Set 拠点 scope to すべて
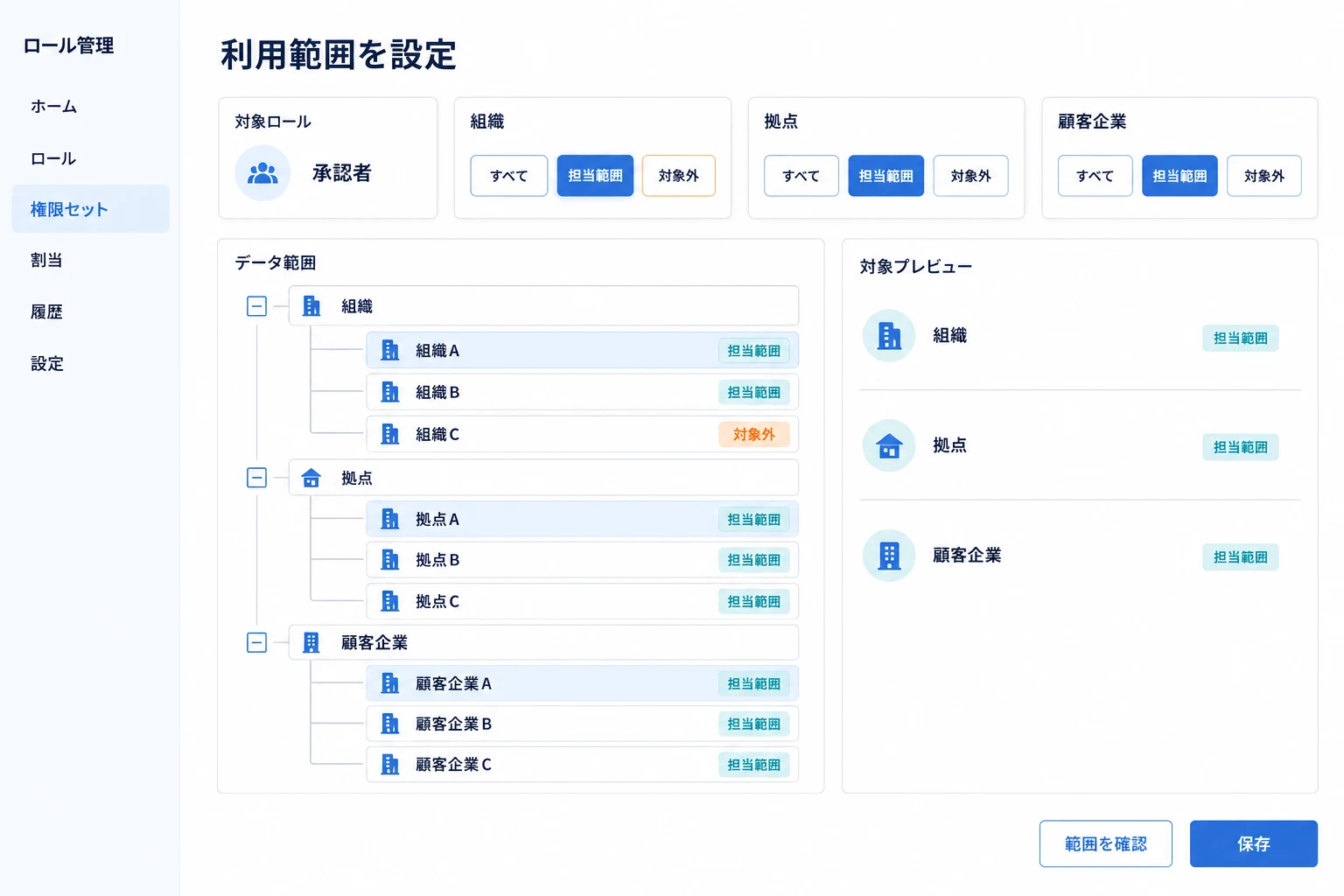 (801, 176)
